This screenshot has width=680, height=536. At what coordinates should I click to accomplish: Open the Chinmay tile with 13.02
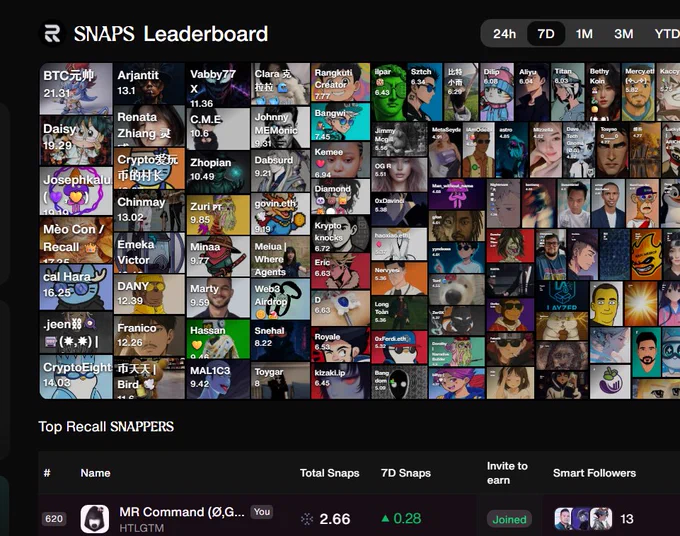[149, 210]
